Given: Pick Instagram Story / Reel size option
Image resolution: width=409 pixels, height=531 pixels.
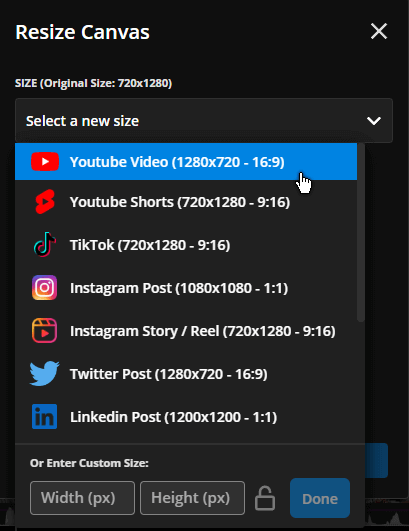Looking at the screenshot, I should tap(186, 331).
